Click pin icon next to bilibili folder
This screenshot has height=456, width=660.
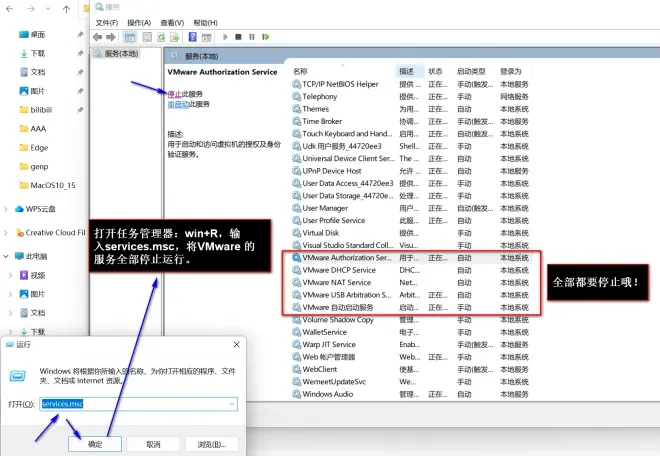pyautogui.click(x=80, y=110)
